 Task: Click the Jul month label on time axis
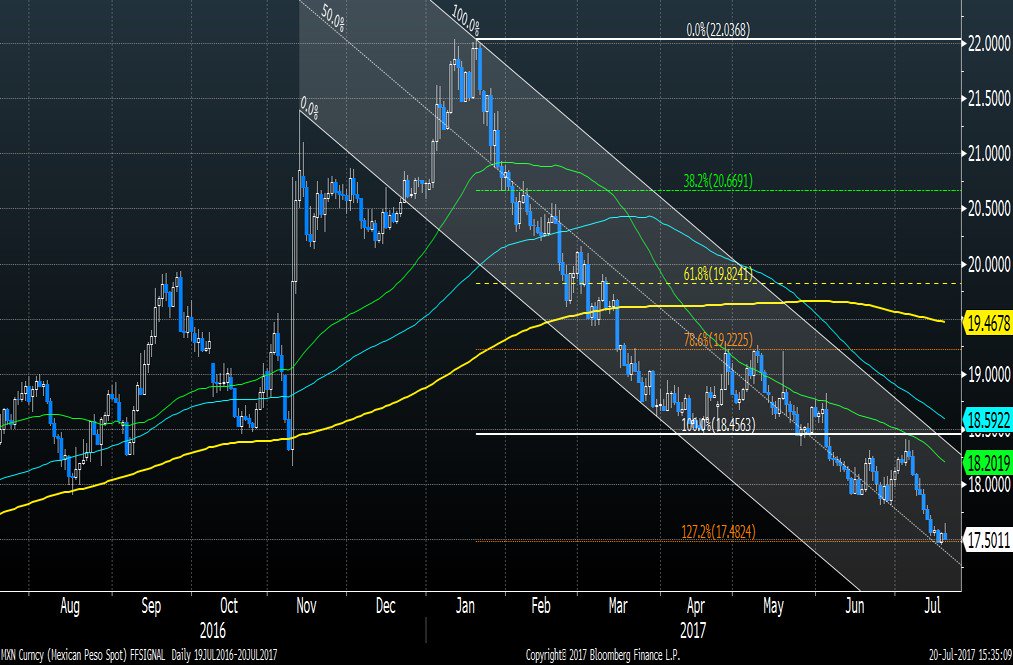(x=932, y=606)
